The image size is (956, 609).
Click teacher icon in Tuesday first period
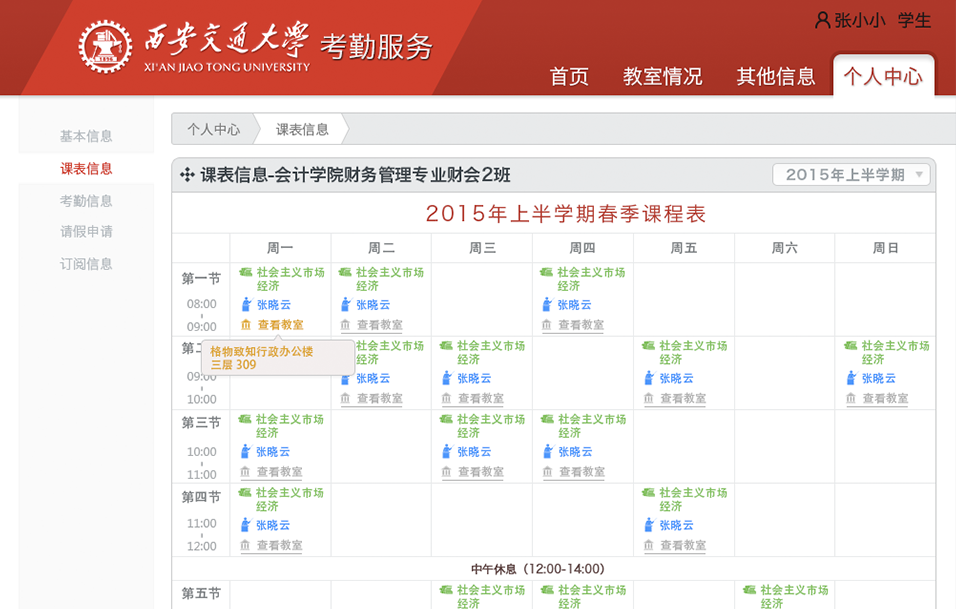point(346,305)
